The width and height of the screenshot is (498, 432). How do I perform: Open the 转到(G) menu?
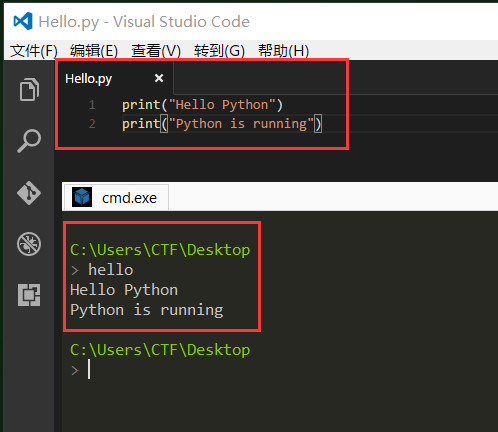[x=219, y=51]
